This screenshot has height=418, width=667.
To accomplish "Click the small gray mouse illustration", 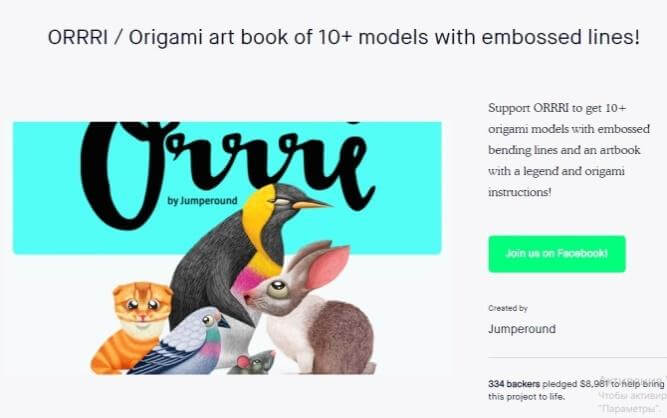I will [x=254, y=363].
